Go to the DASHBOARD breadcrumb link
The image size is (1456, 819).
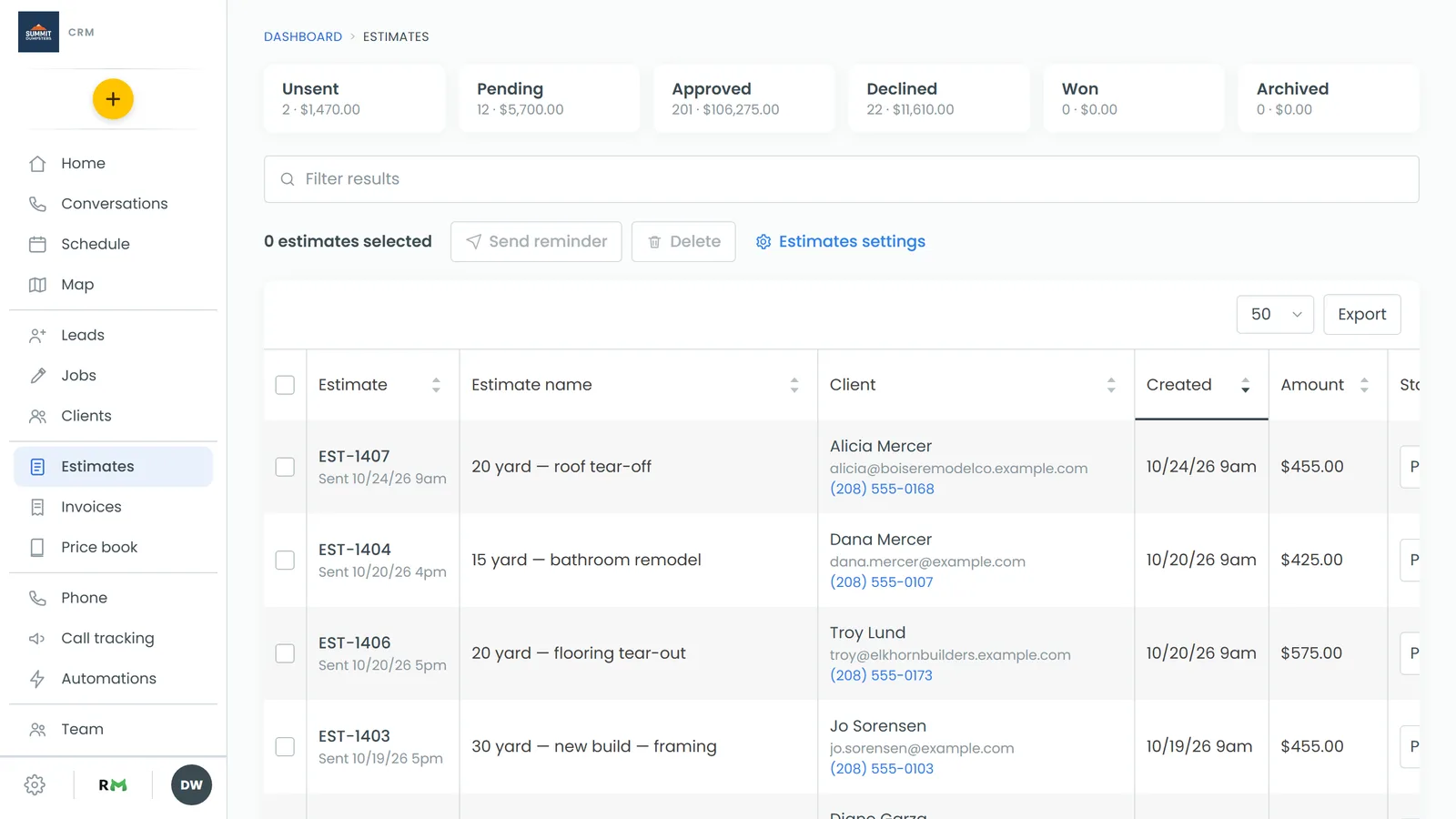pyautogui.click(x=303, y=36)
